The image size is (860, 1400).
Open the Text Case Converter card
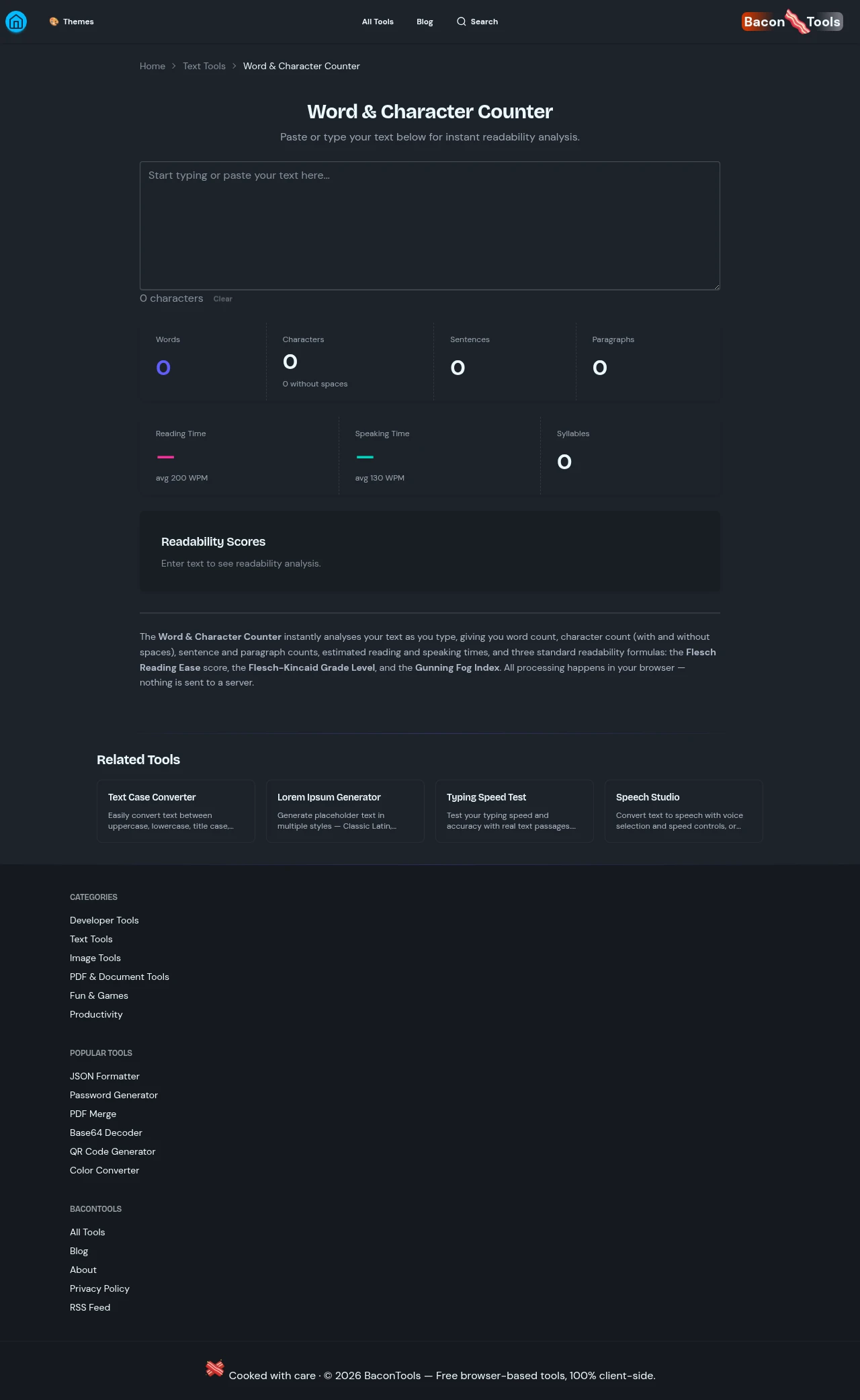tap(176, 811)
